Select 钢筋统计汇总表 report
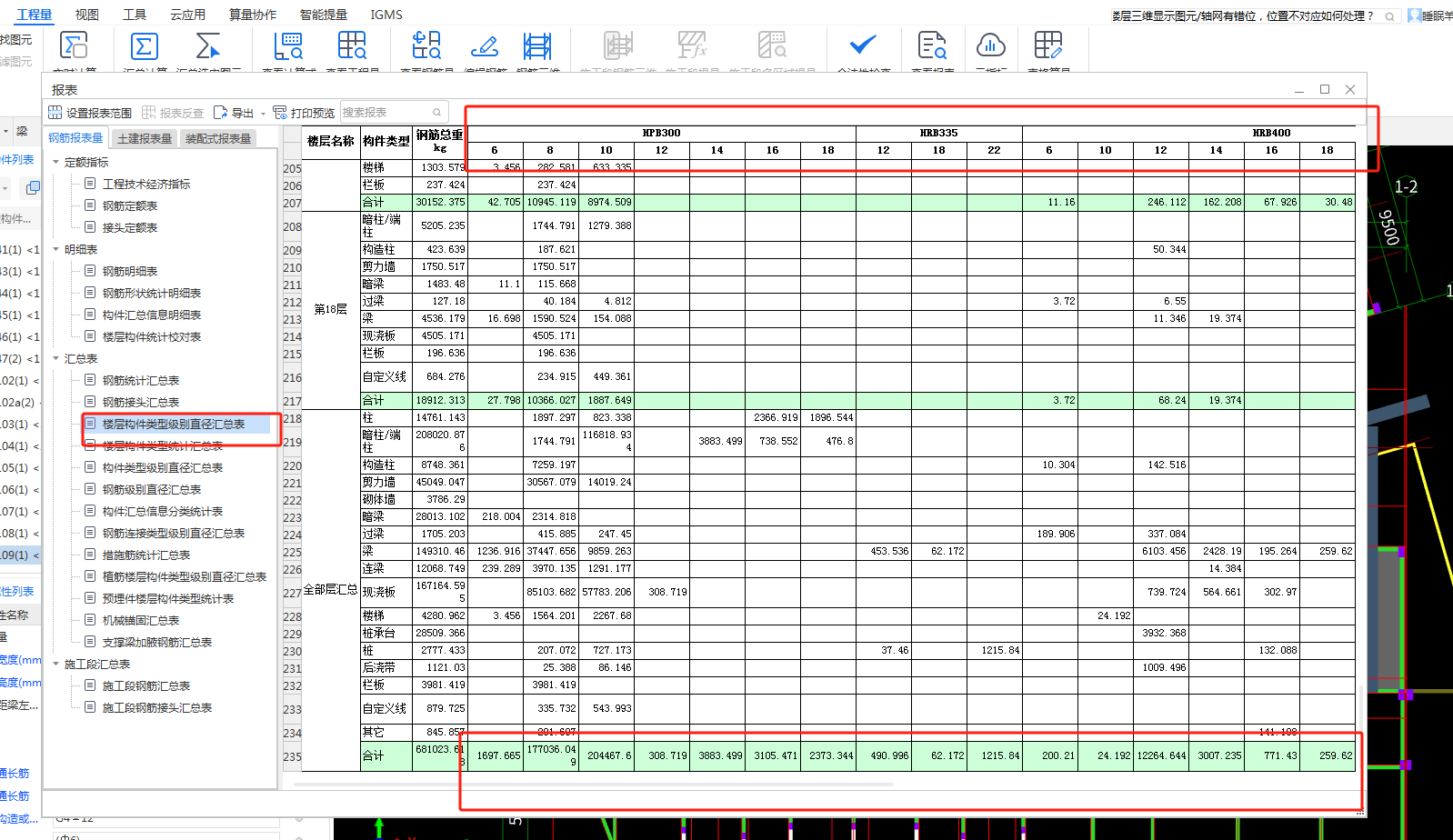This screenshot has height=840, width=1453. pos(141,380)
